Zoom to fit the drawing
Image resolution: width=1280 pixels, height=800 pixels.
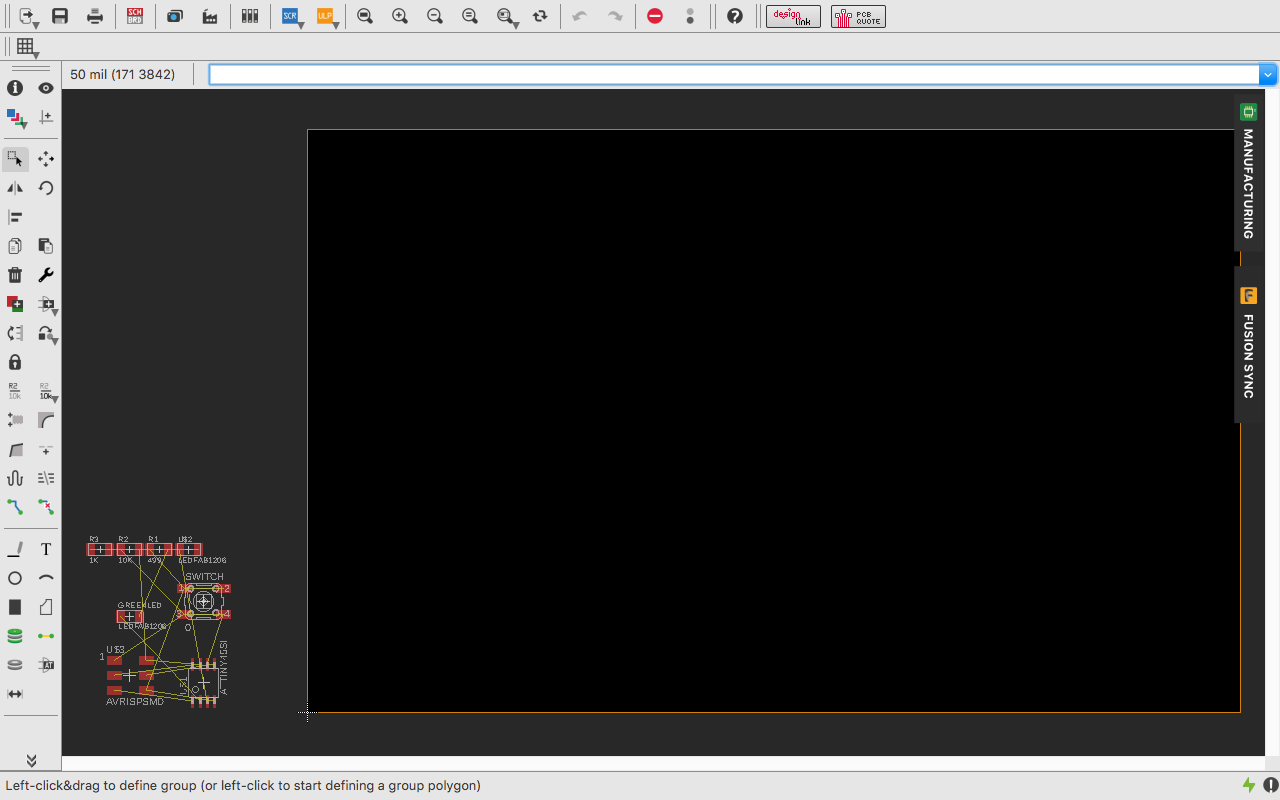[x=365, y=16]
